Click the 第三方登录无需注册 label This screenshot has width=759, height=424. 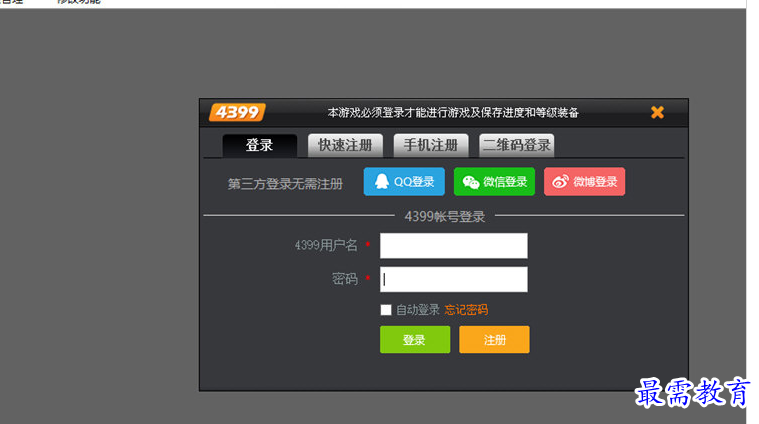point(285,184)
